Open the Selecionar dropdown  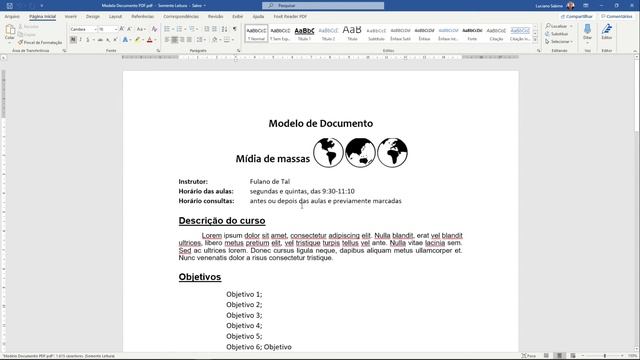(x=559, y=42)
